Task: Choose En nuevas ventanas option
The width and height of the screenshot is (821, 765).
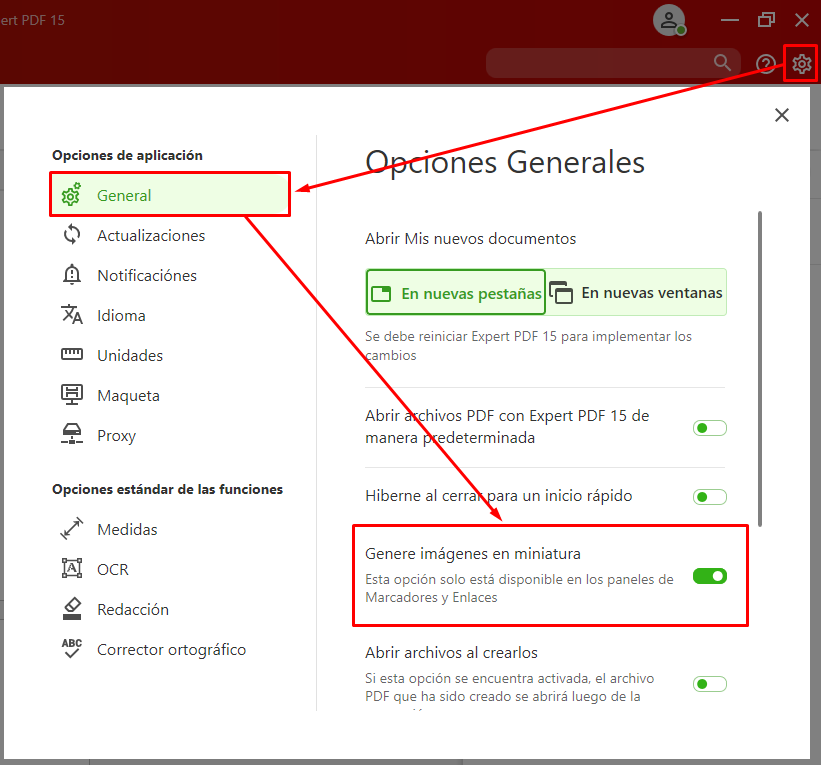Action: (x=636, y=292)
